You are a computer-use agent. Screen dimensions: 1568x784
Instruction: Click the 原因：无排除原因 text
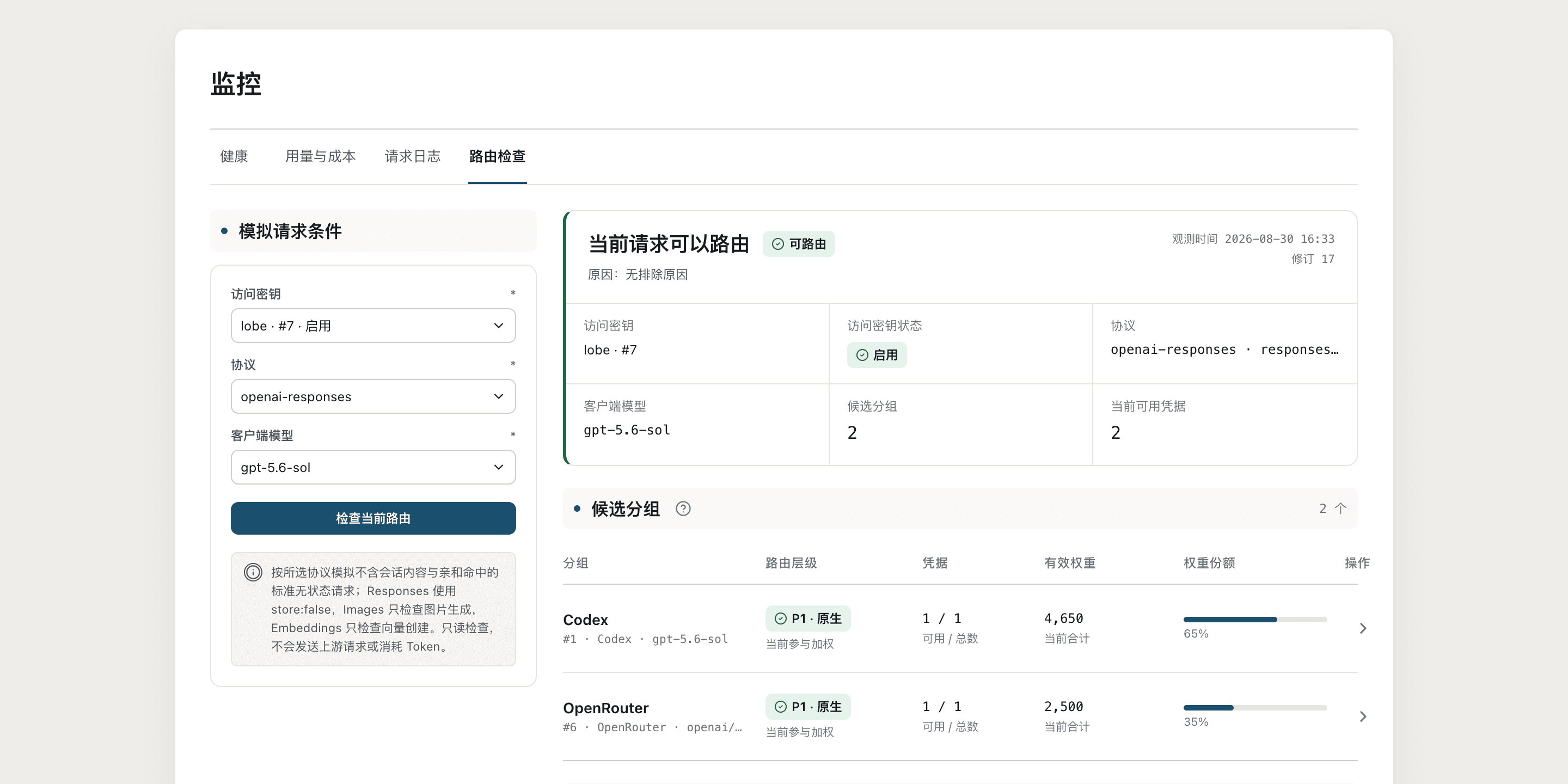(638, 274)
